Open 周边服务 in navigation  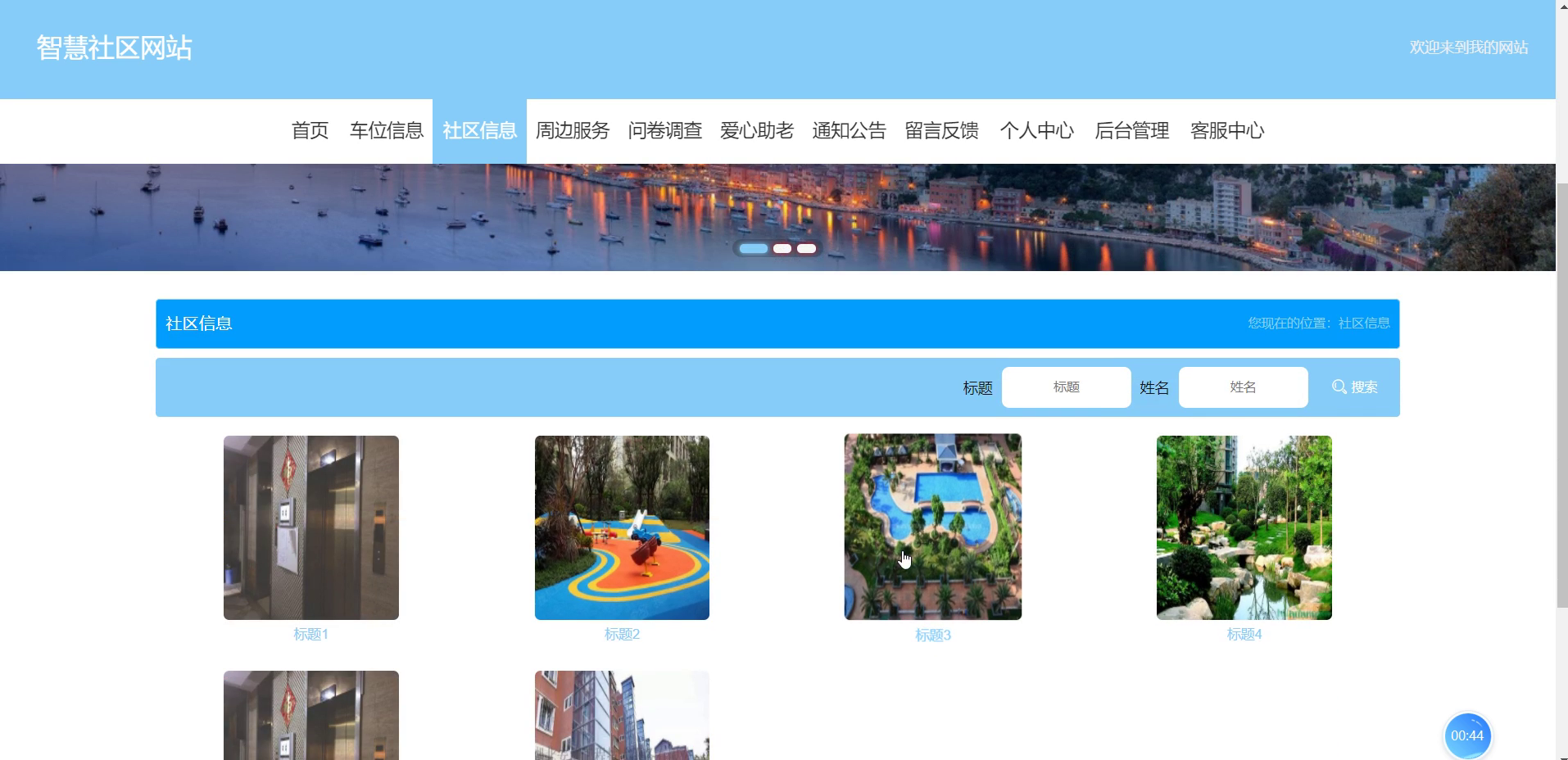click(x=573, y=131)
